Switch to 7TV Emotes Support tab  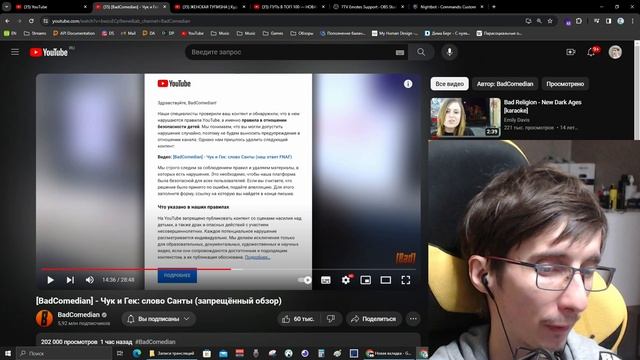(368, 7)
